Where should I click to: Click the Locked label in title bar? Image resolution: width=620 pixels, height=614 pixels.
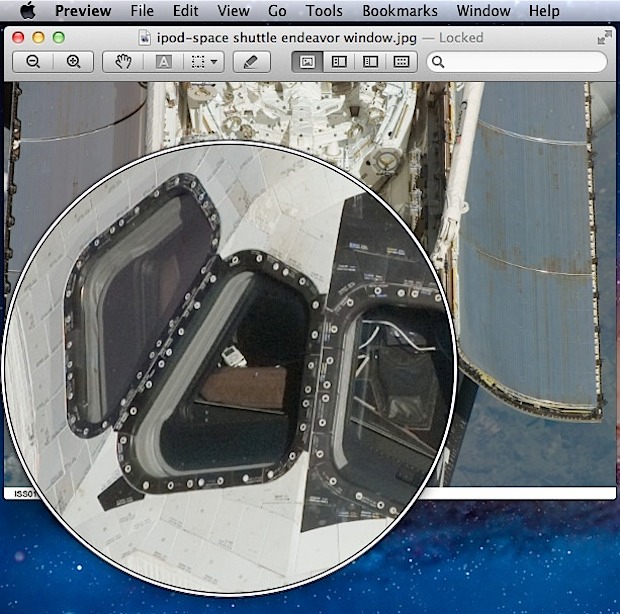[x=461, y=38]
